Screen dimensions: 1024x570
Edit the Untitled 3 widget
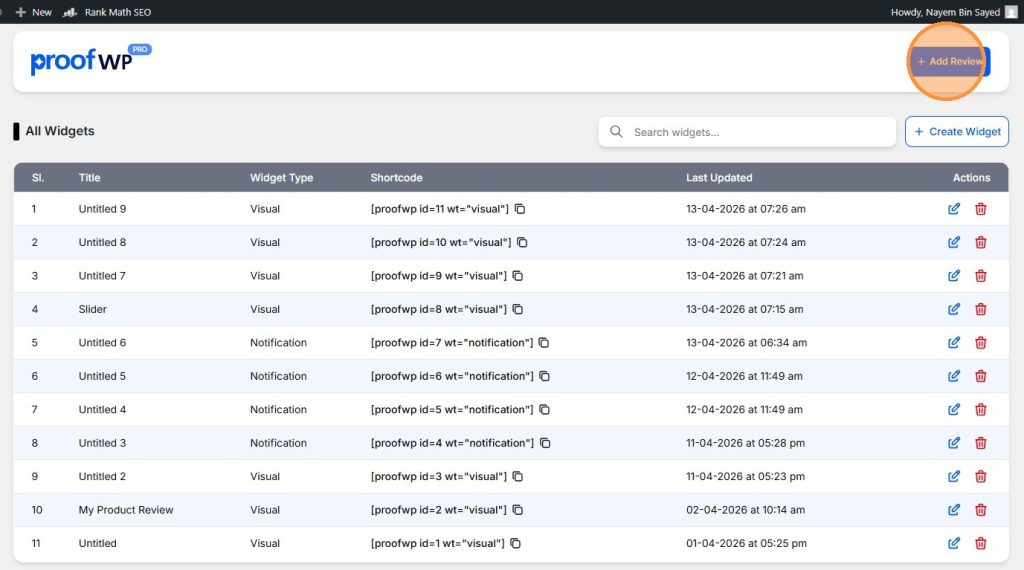tap(953, 443)
